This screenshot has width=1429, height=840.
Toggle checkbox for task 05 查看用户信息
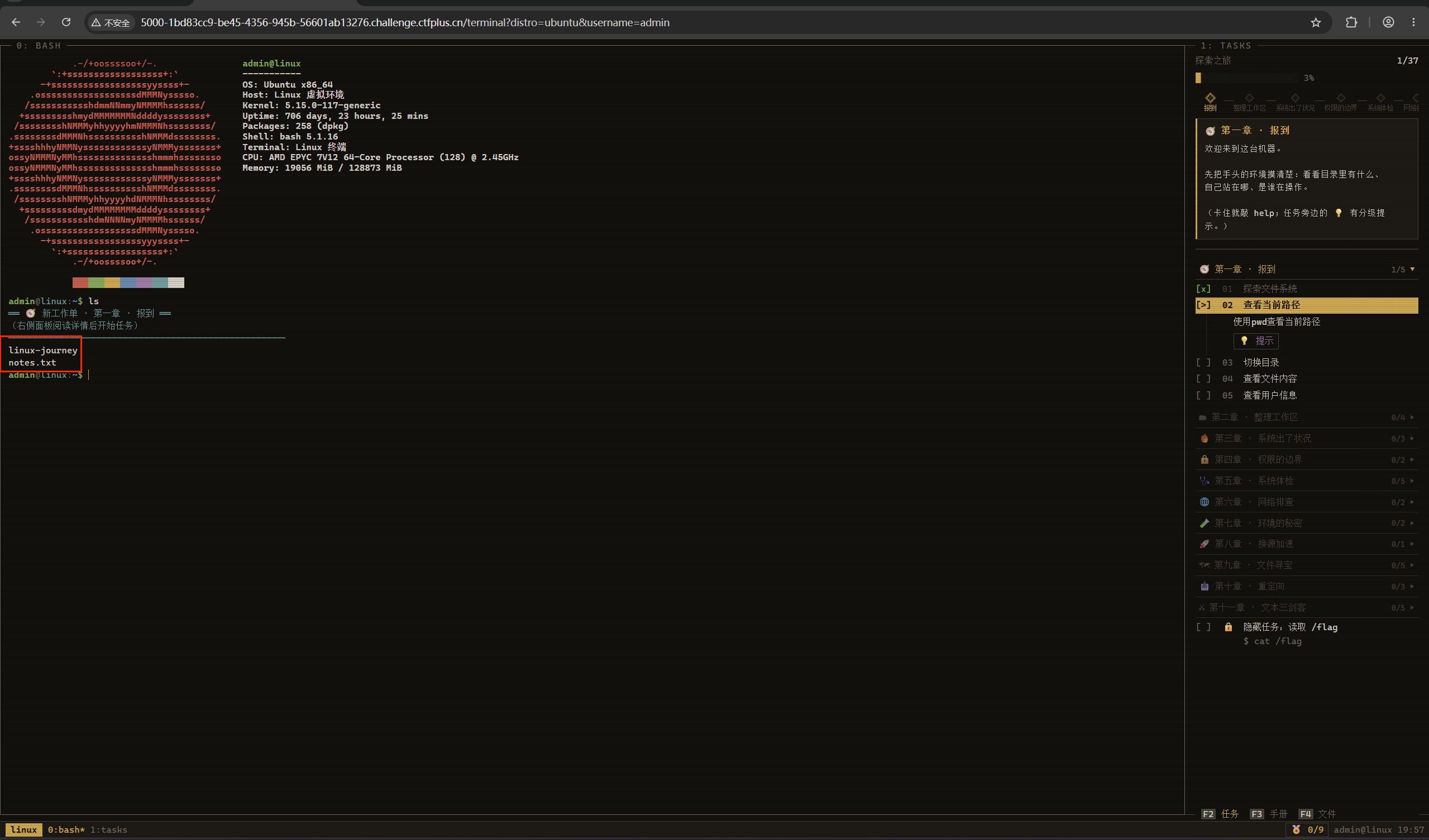[x=1203, y=395]
